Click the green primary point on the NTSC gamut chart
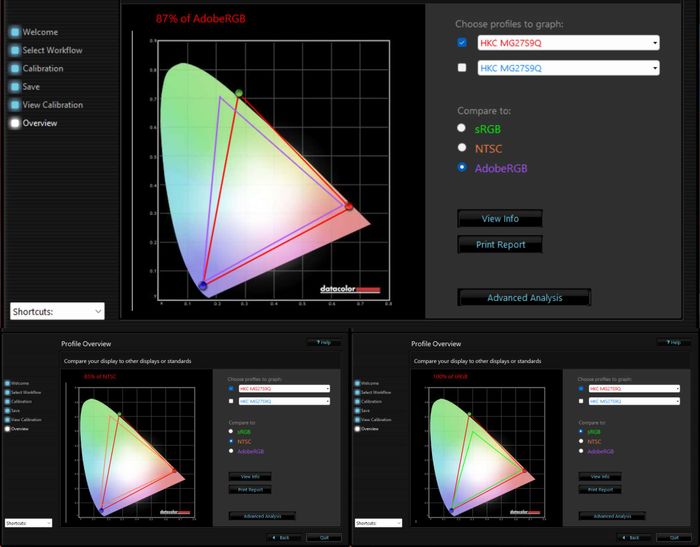700x547 pixels. 119,414
